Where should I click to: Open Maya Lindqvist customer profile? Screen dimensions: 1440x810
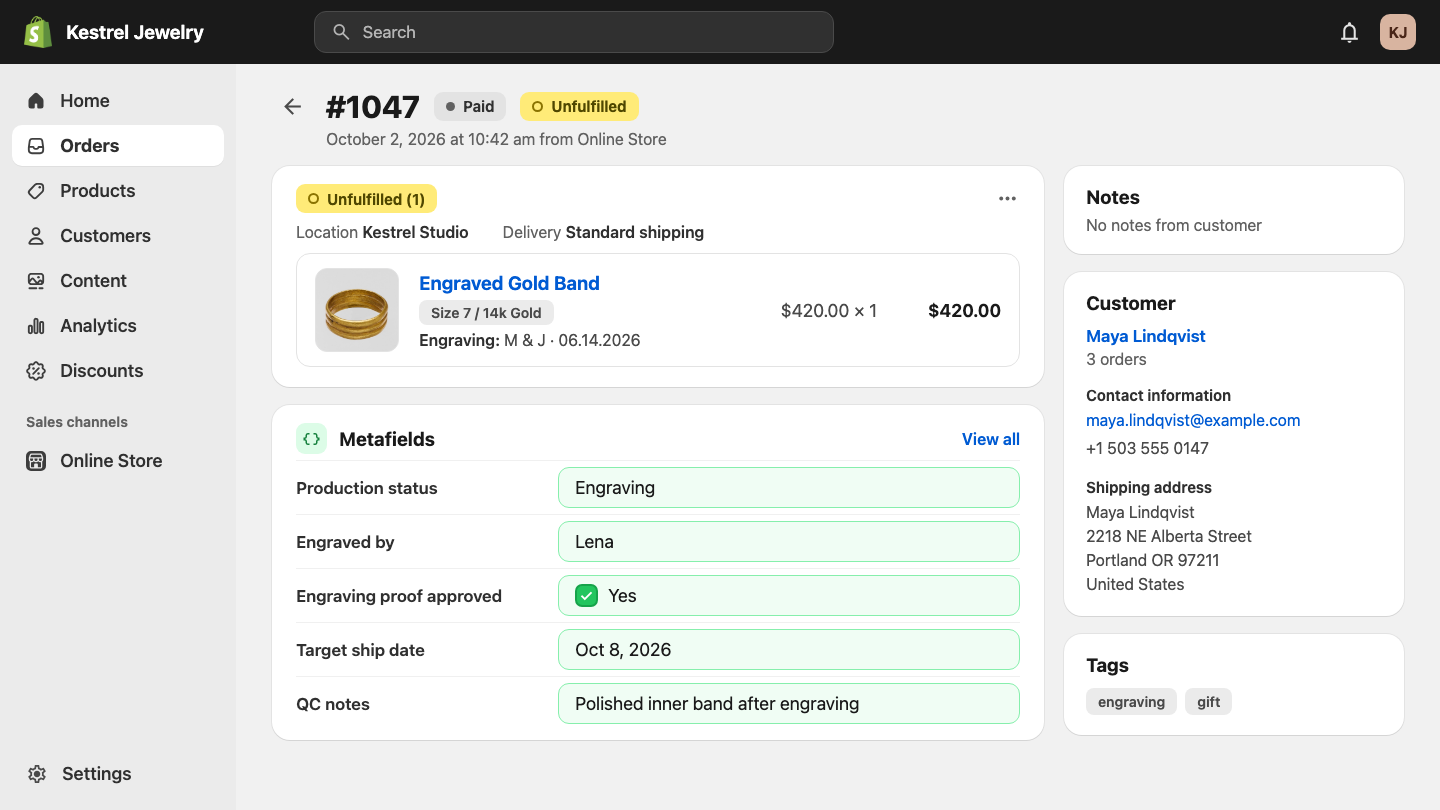point(1146,336)
